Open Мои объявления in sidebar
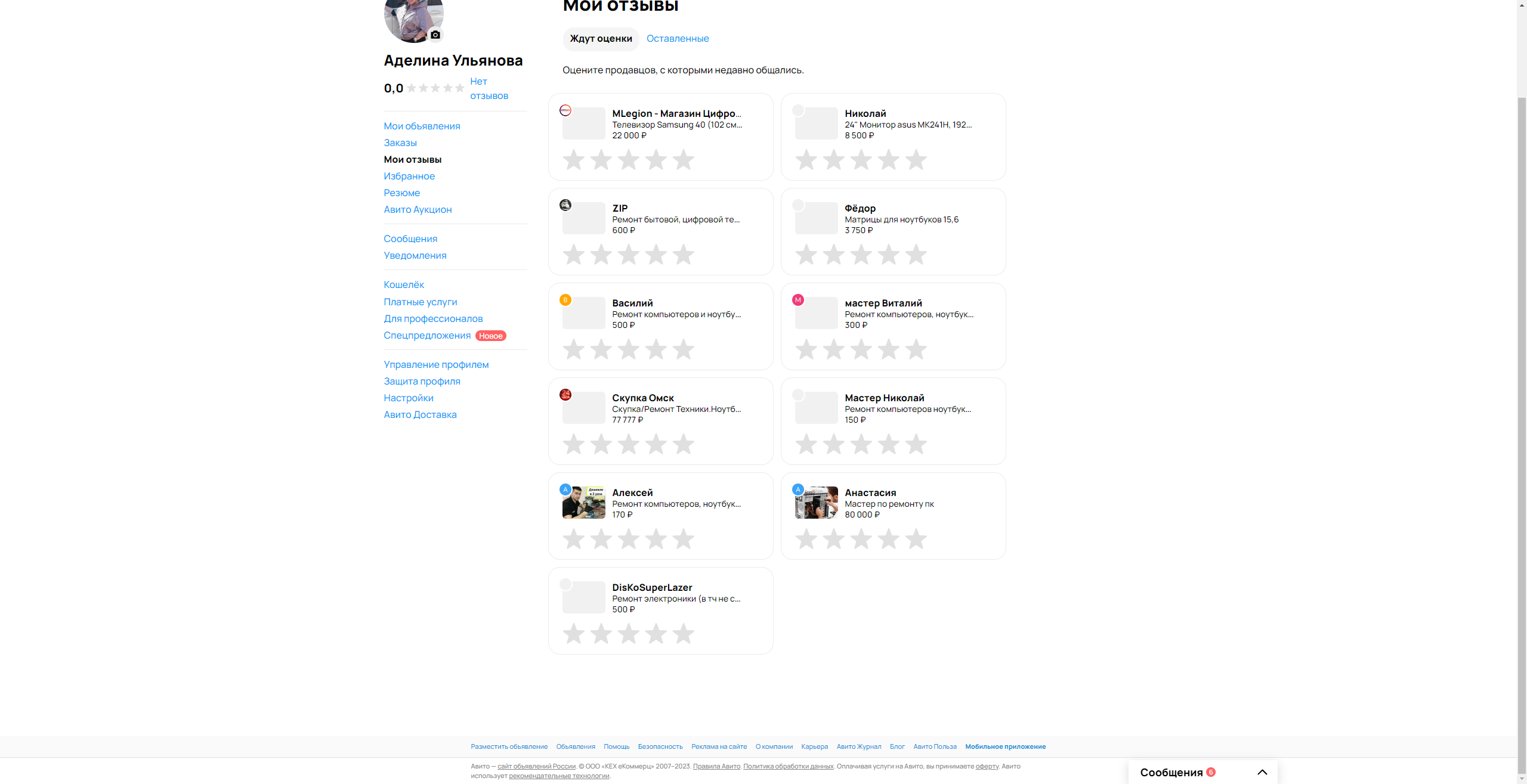Image resolution: width=1527 pixels, height=784 pixels. point(422,126)
